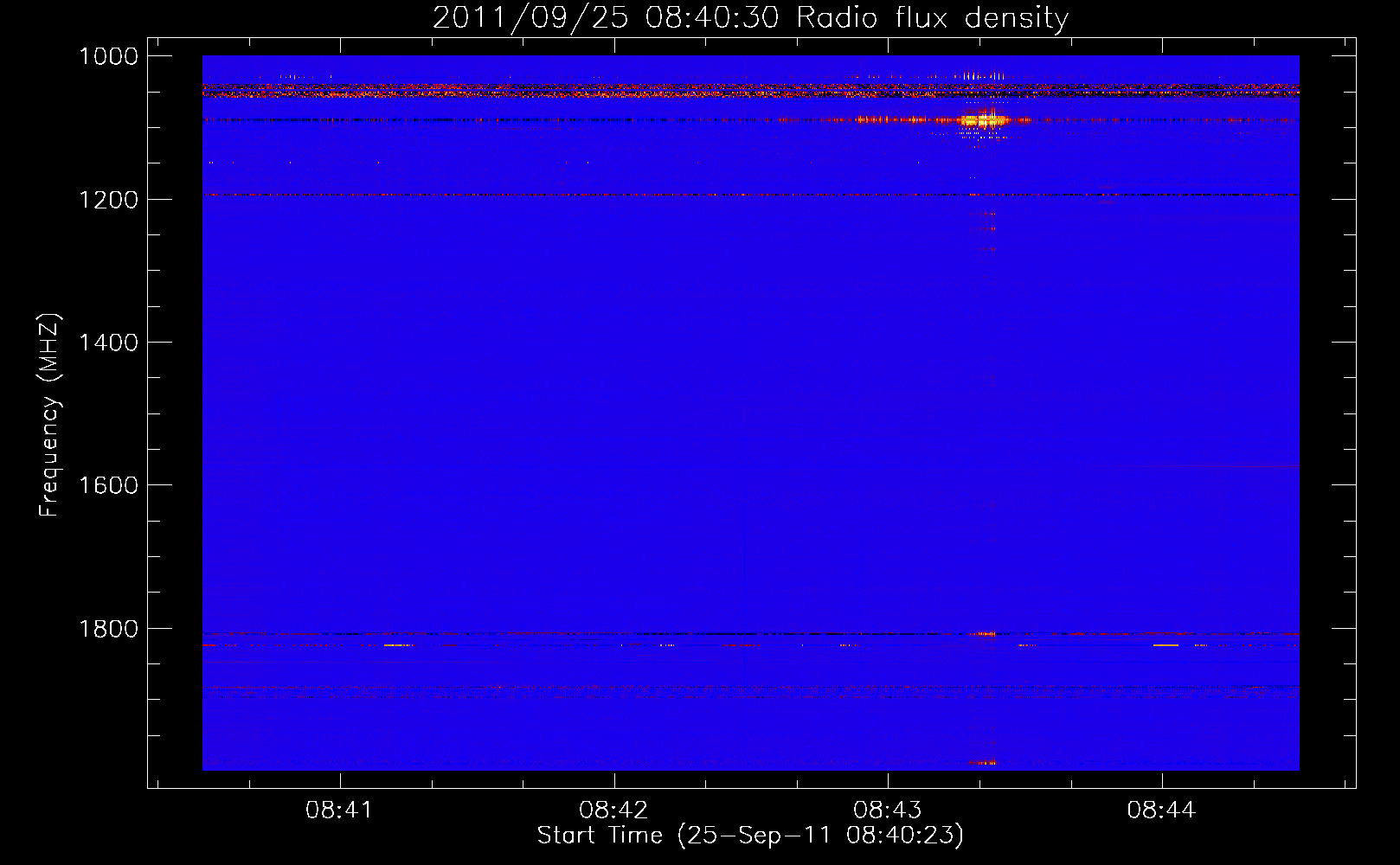Viewport: 1400px width, 865px height.
Task: Click the 08:44 time tick label
Action: coord(1161,810)
